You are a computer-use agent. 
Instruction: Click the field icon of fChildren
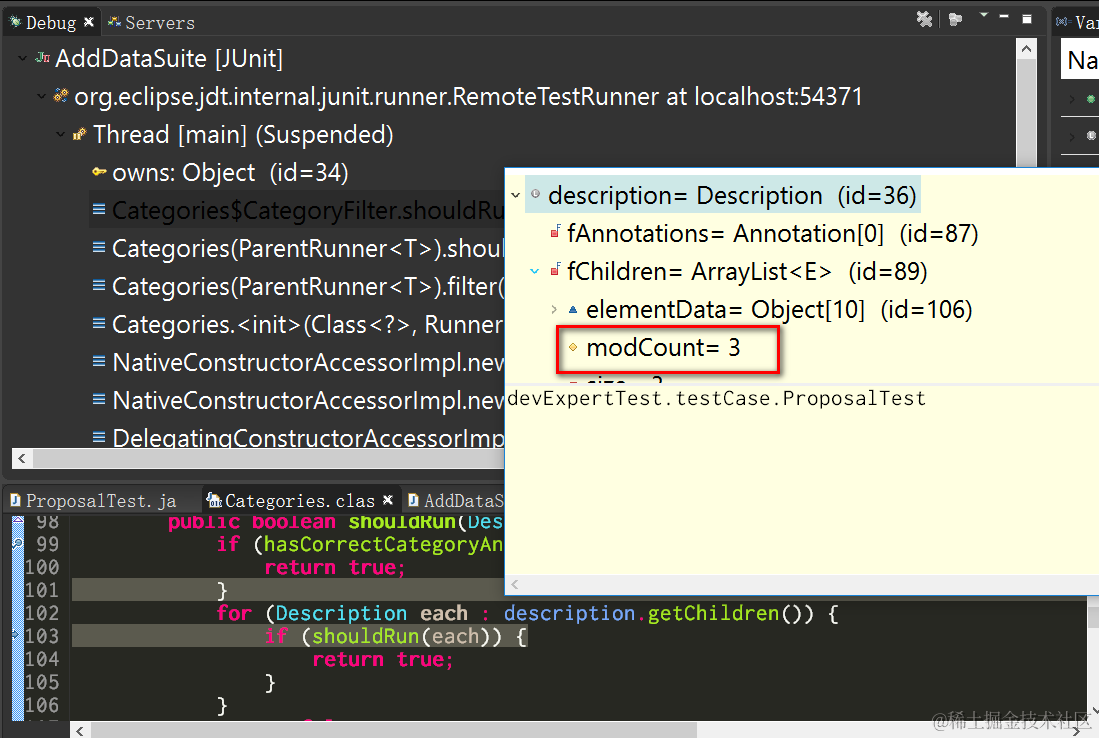click(555, 270)
